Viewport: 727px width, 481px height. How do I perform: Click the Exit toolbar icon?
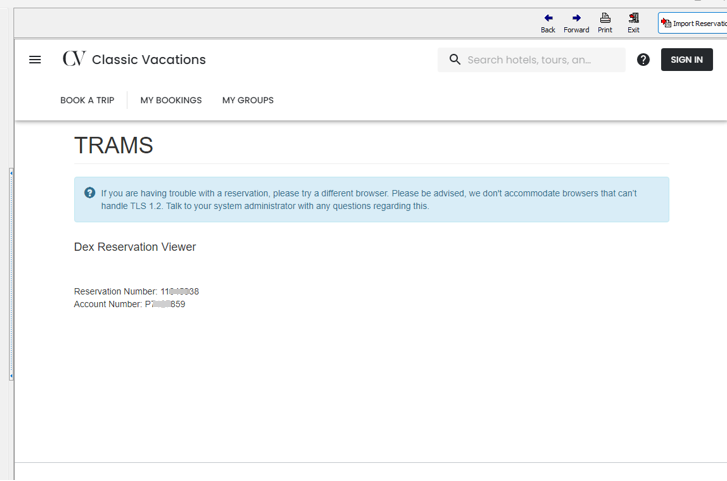point(634,18)
